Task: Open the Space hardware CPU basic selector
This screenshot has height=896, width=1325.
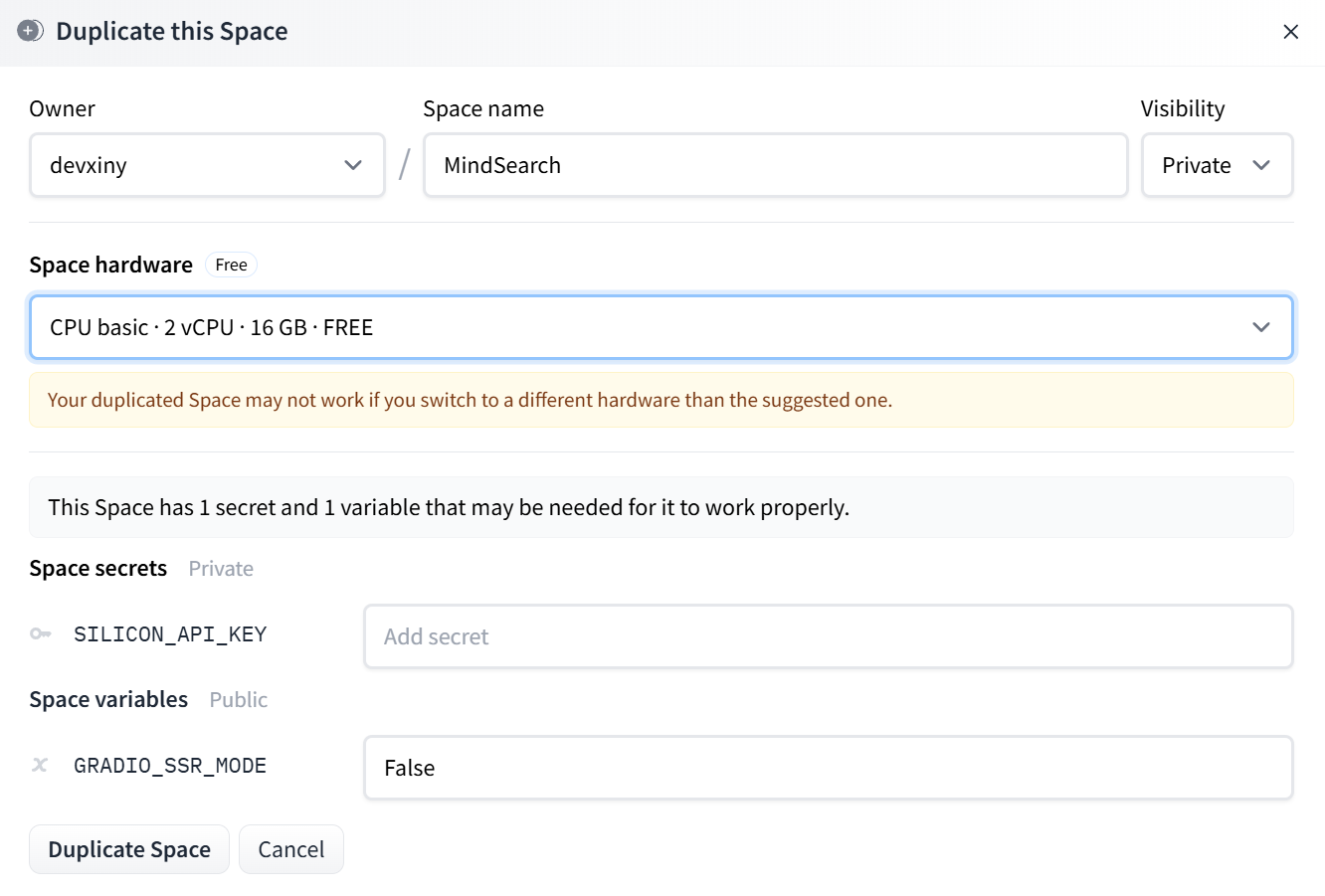Action: [662, 327]
